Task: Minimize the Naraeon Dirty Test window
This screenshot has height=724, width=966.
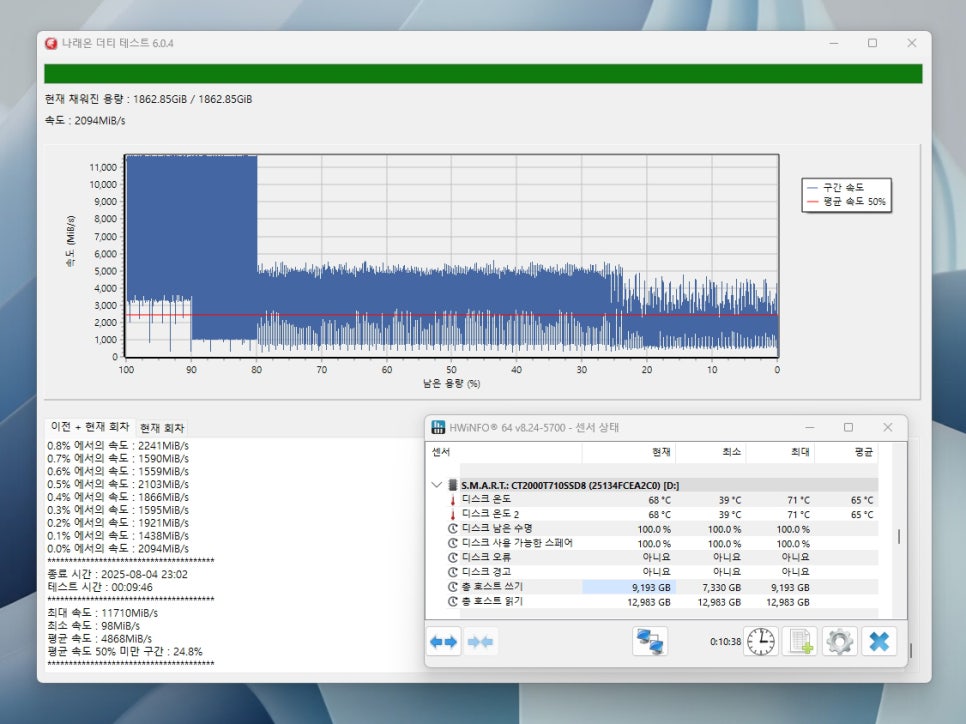Action: pos(834,43)
